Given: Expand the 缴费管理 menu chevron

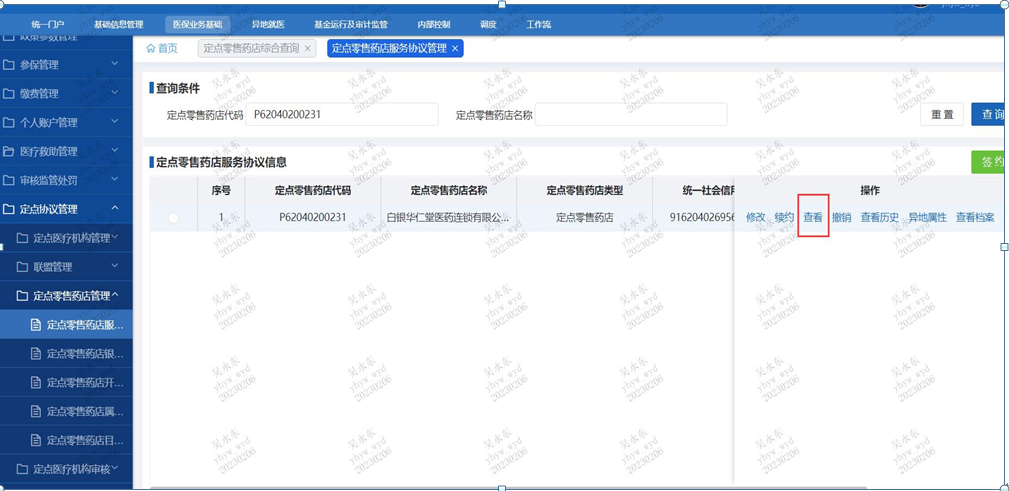Looking at the screenshot, I should 115,93.
